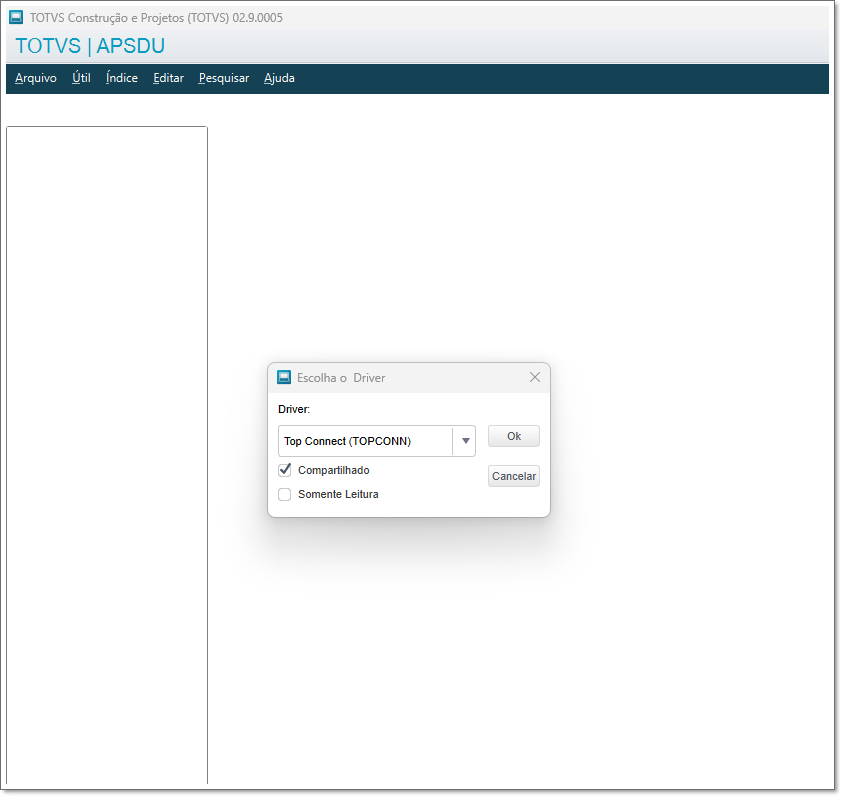Open the Índice menu
841x796 pixels.
click(122, 78)
